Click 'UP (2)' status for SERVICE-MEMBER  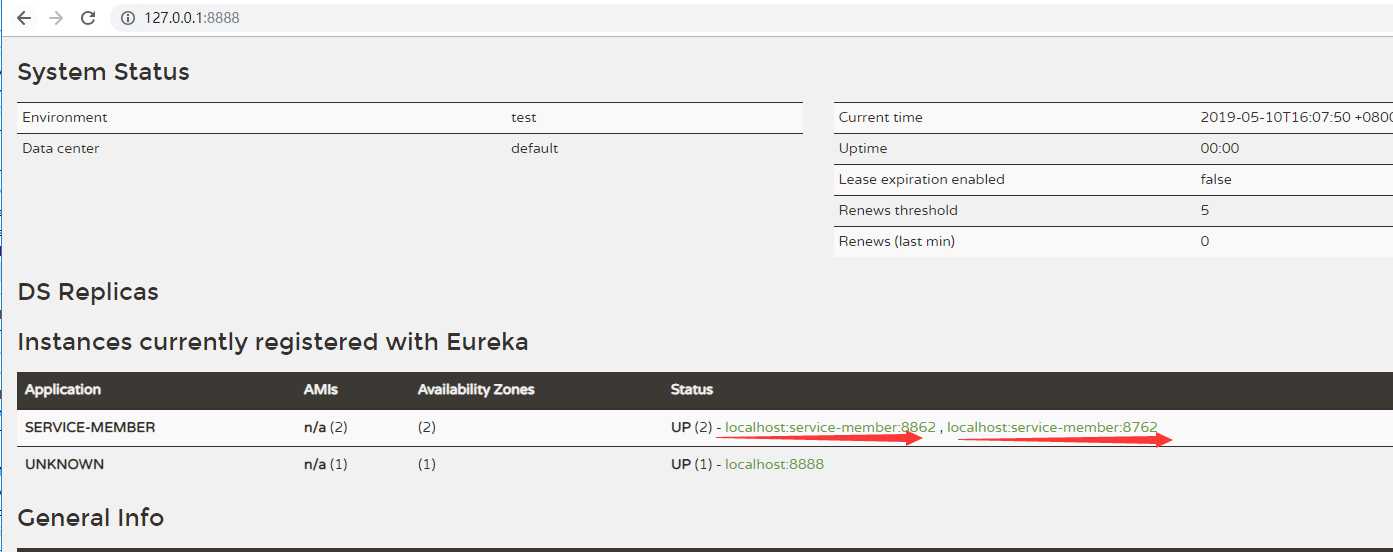click(691, 427)
